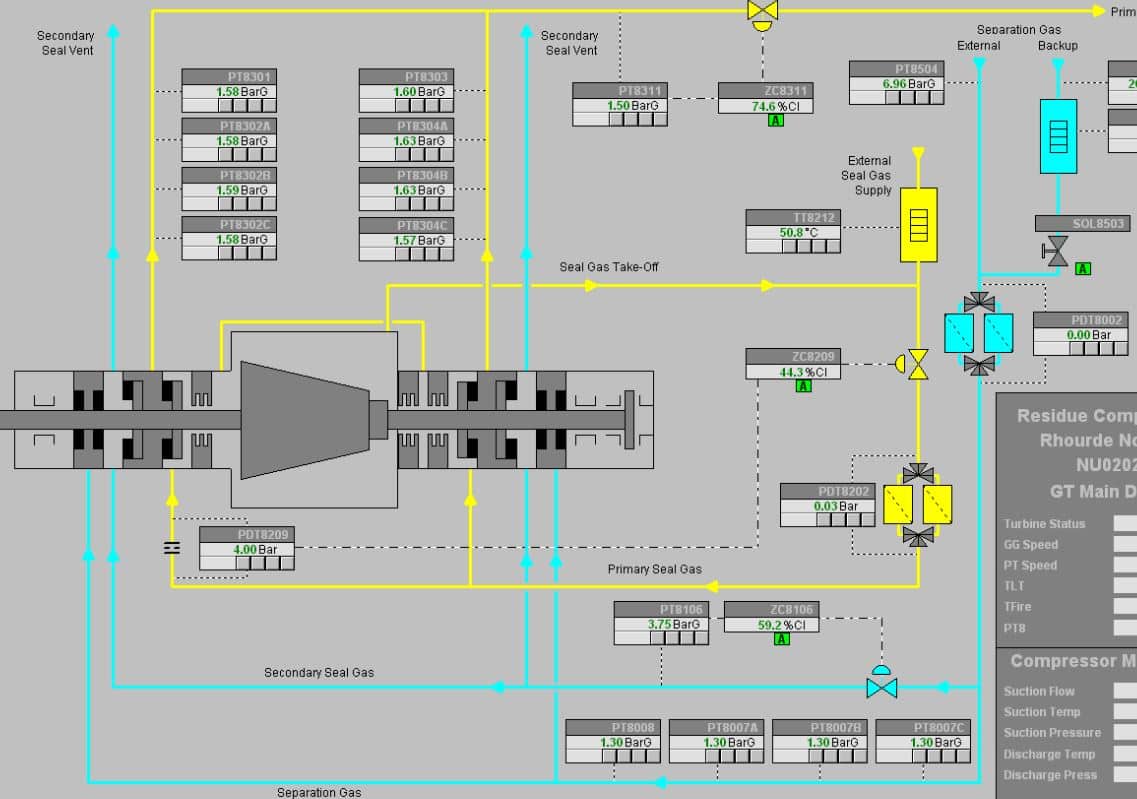This screenshot has height=799, width=1137.
Task: Open the PDT8209 differential pressure tag
Action: (x=247, y=535)
